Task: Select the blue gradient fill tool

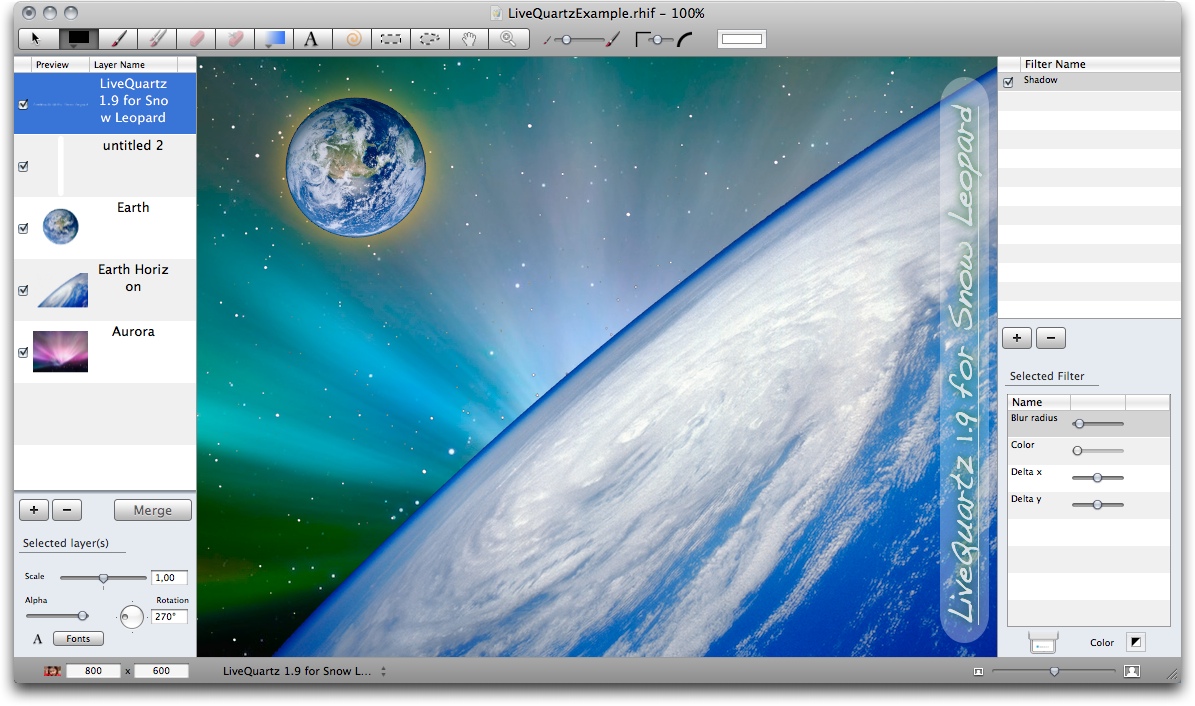Action: [274, 39]
